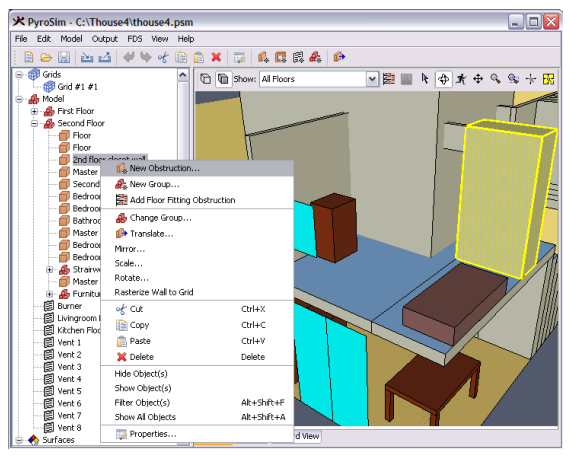Select the pan four-arrow tool
Viewport: 573px width, 458px height.
tap(478, 79)
